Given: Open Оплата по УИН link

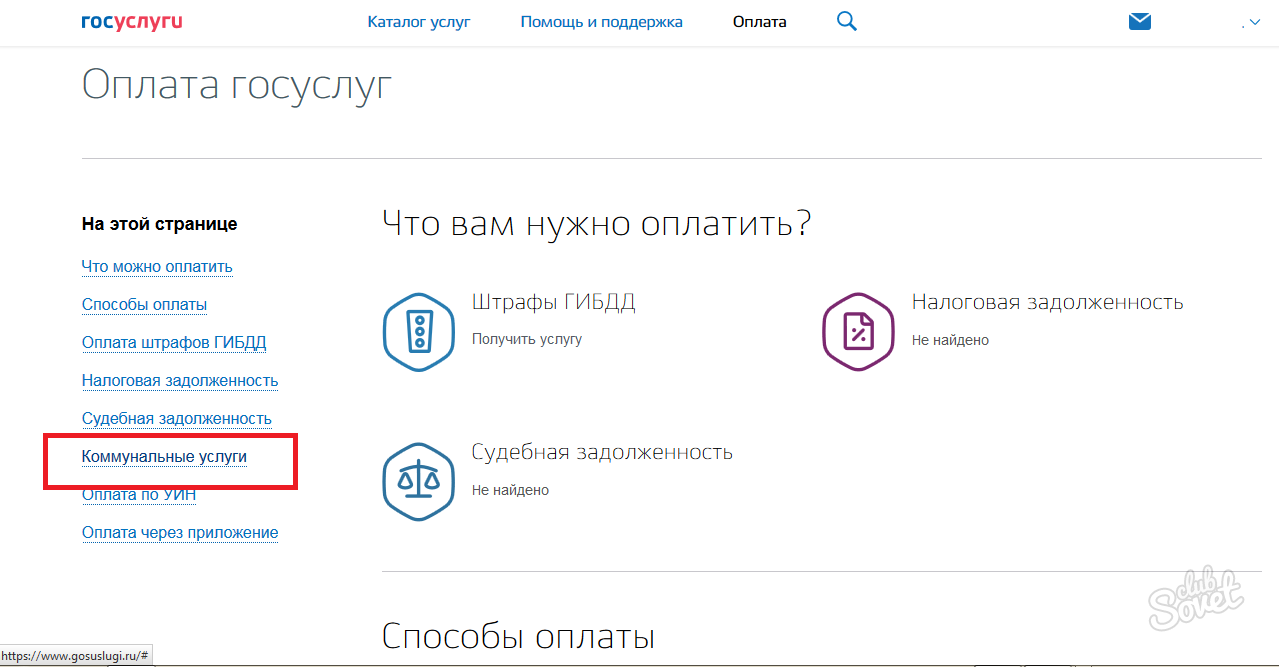Looking at the screenshot, I should [139, 495].
